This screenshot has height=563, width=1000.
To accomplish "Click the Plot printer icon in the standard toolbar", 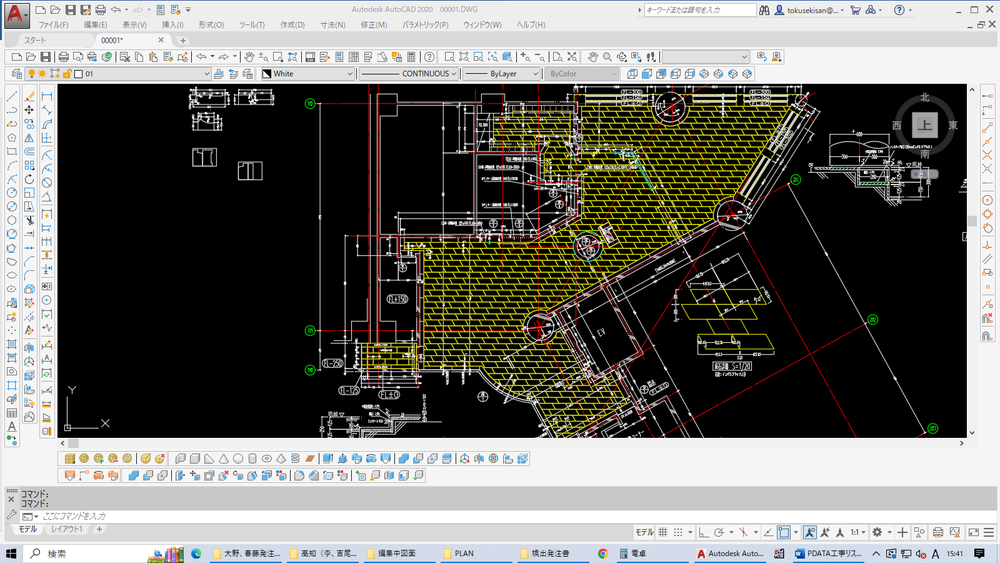I will tap(63, 57).
